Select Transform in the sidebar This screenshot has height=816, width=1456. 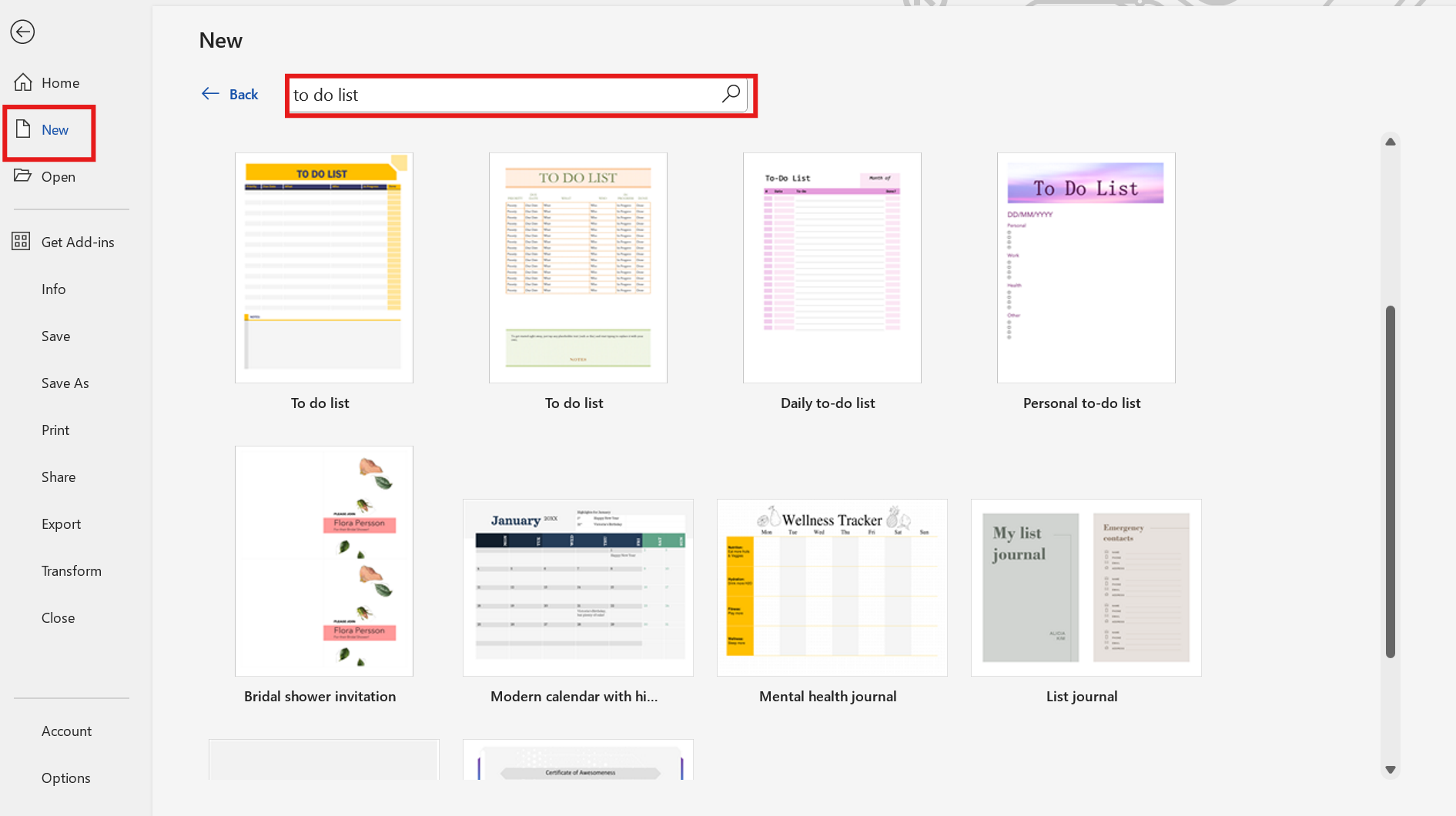(x=71, y=570)
